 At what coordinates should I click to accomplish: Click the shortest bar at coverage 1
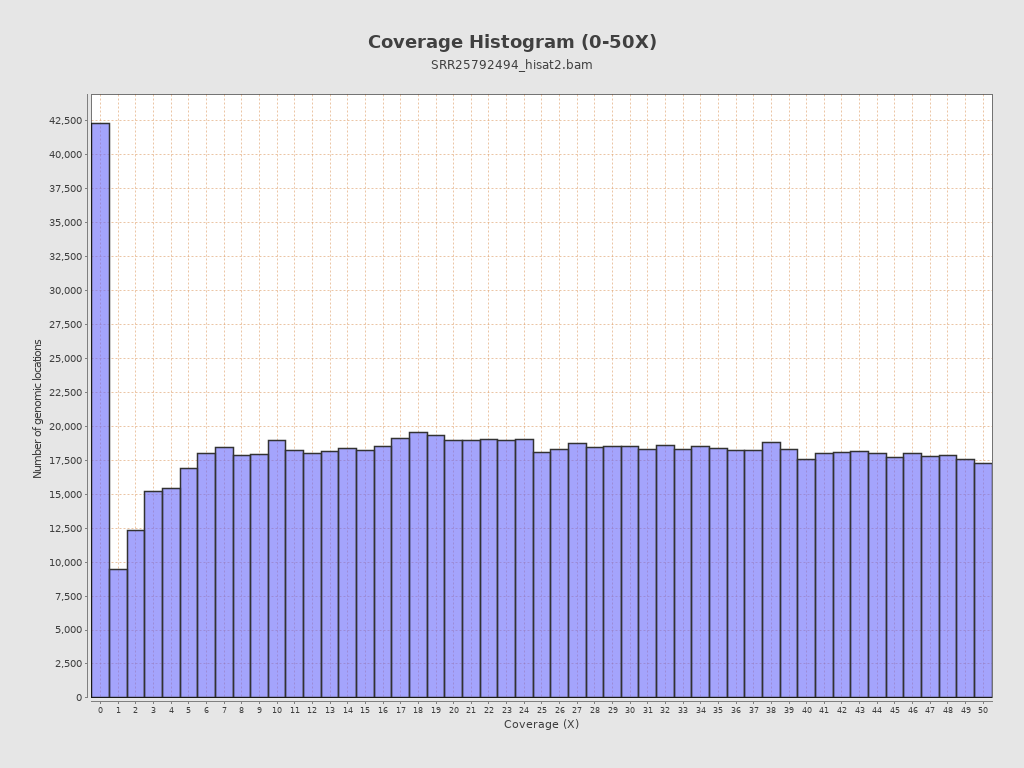click(118, 633)
